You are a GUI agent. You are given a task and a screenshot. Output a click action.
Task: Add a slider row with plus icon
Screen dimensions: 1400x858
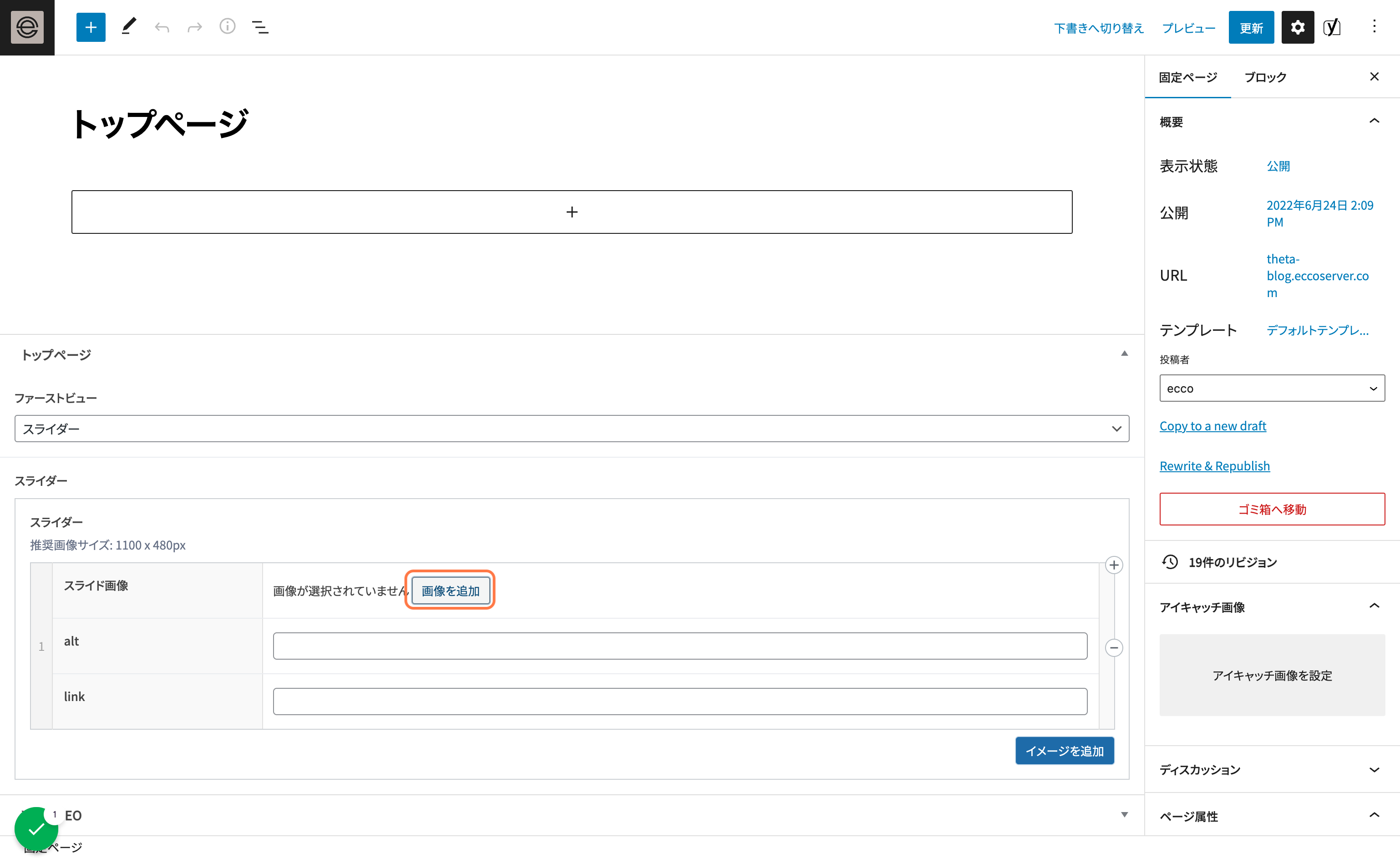(1114, 565)
